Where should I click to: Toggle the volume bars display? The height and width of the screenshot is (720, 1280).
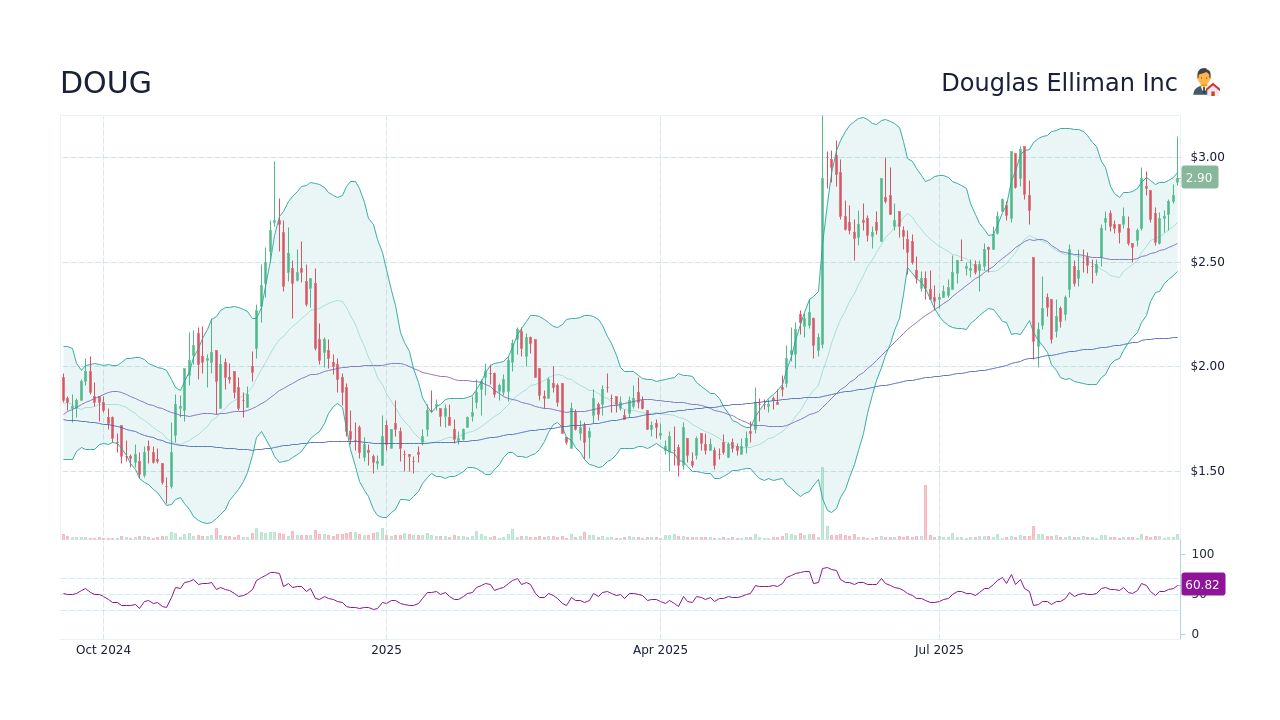pyautogui.click(x=620, y=535)
